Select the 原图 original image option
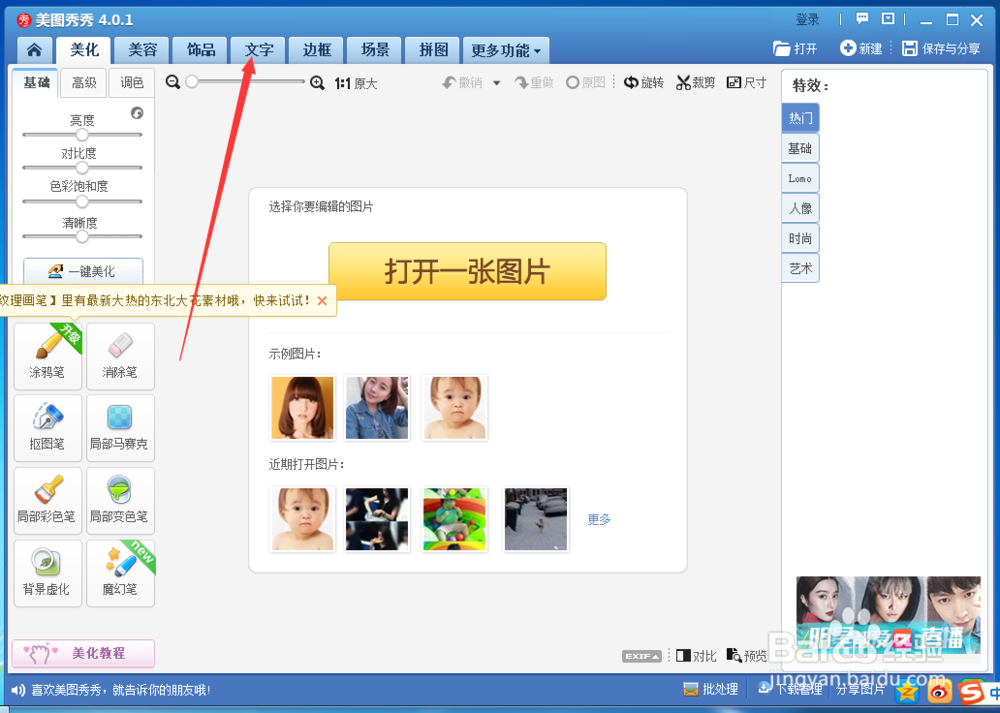This screenshot has height=713, width=1000. pyautogui.click(x=586, y=83)
